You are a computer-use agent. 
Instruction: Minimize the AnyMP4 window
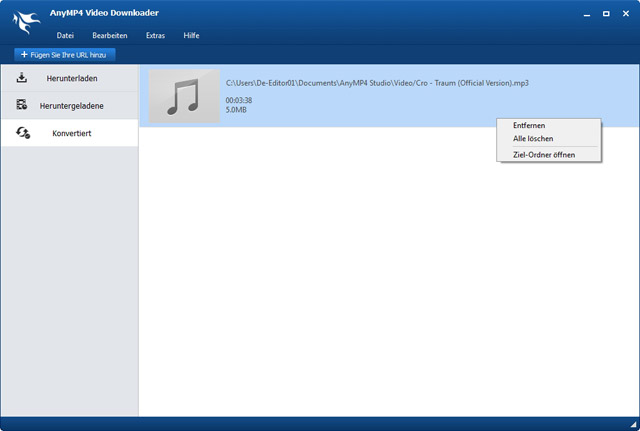pyautogui.click(x=587, y=14)
